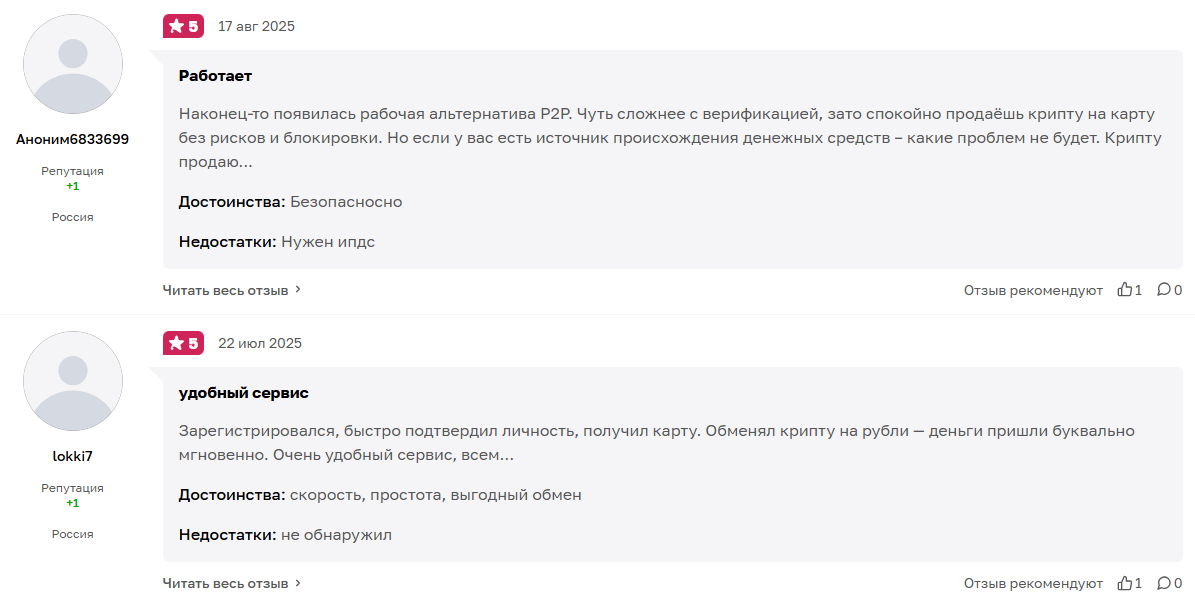Open username link lokki7
1195x600 pixels.
click(73, 456)
